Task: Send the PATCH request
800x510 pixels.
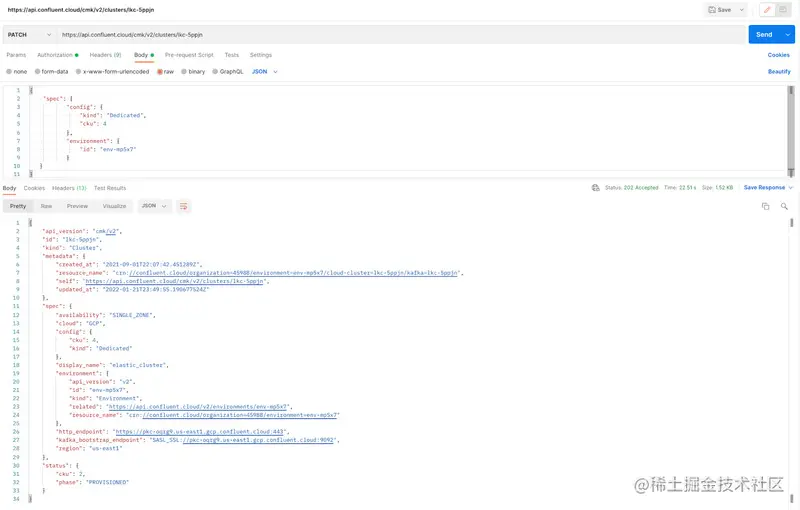Action: pyautogui.click(x=764, y=35)
